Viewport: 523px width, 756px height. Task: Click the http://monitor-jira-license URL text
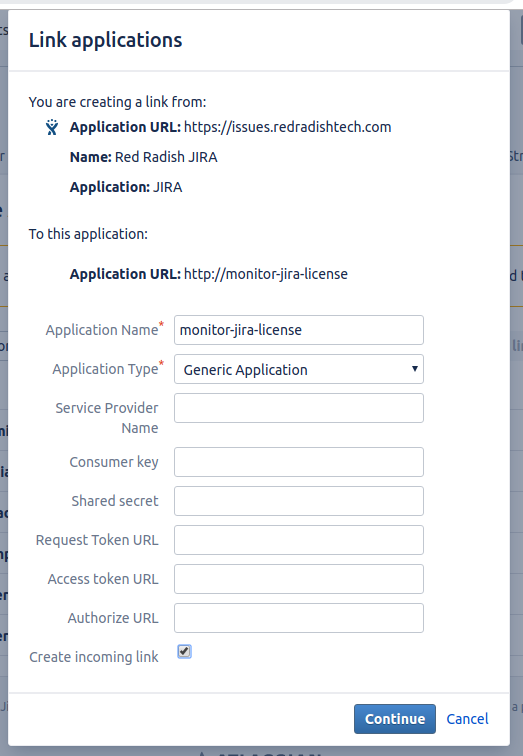point(266,274)
